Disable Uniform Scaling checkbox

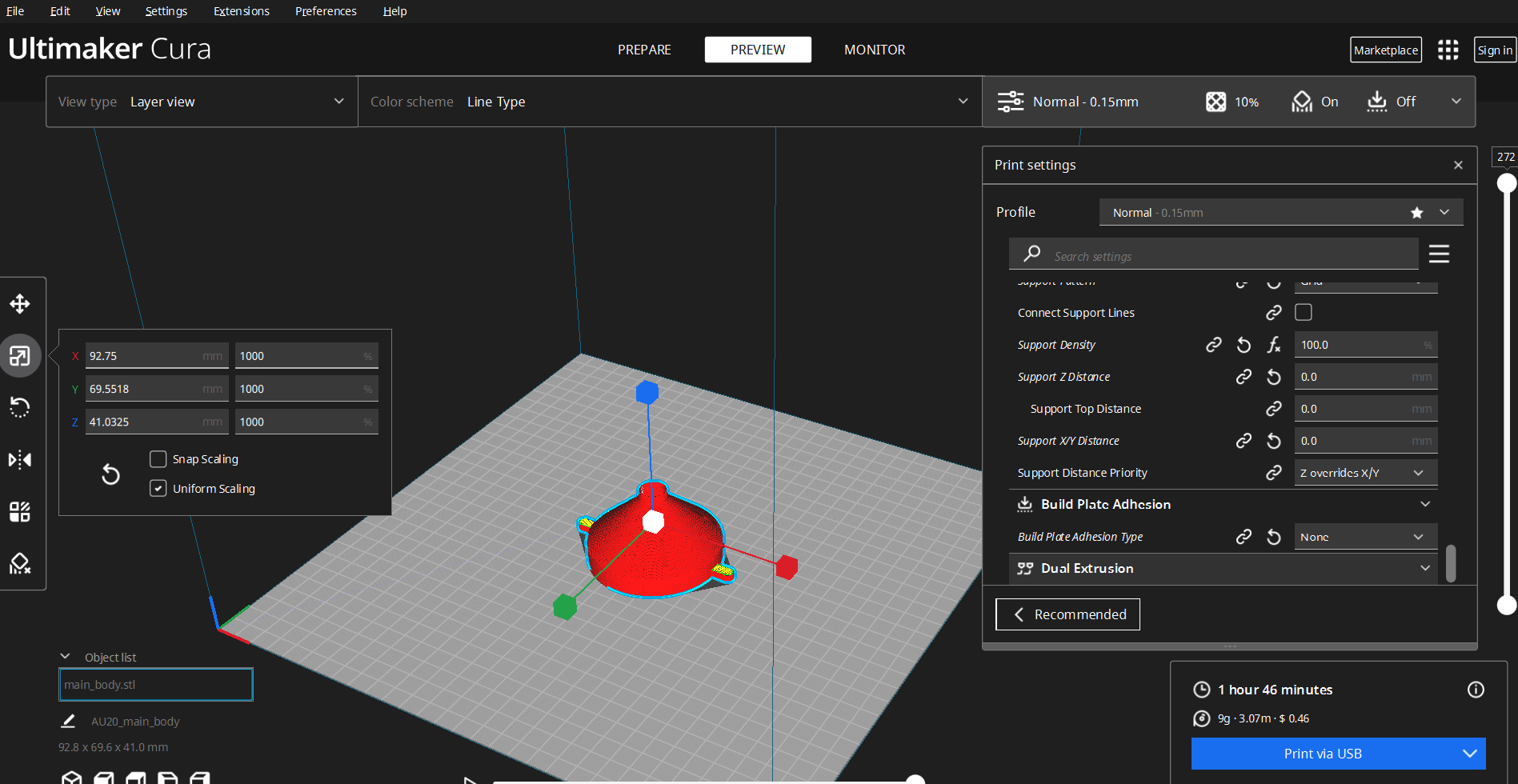[x=158, y=489]
